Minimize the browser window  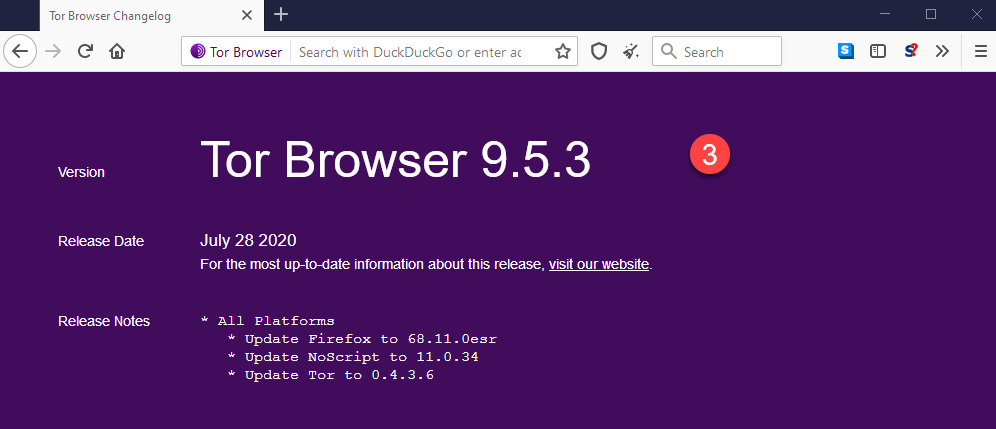(885, 15)
